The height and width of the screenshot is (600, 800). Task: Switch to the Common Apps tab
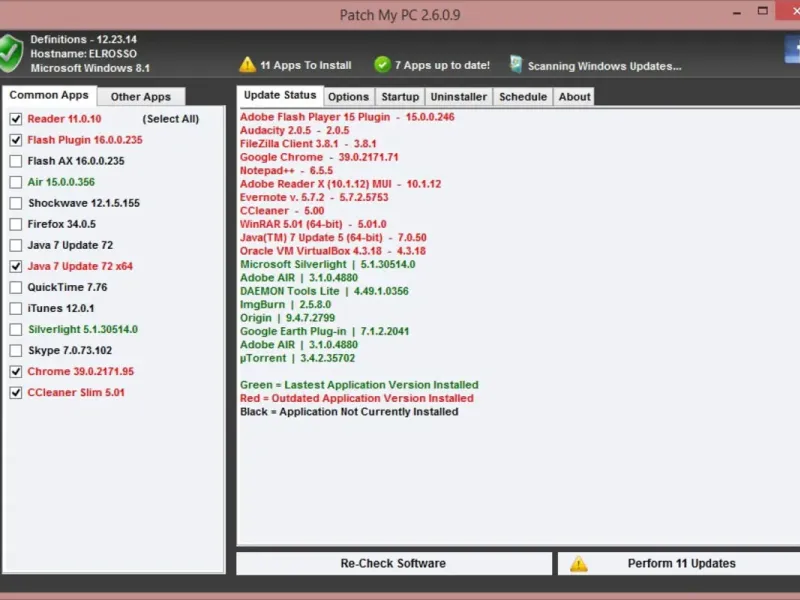point(49,95)
